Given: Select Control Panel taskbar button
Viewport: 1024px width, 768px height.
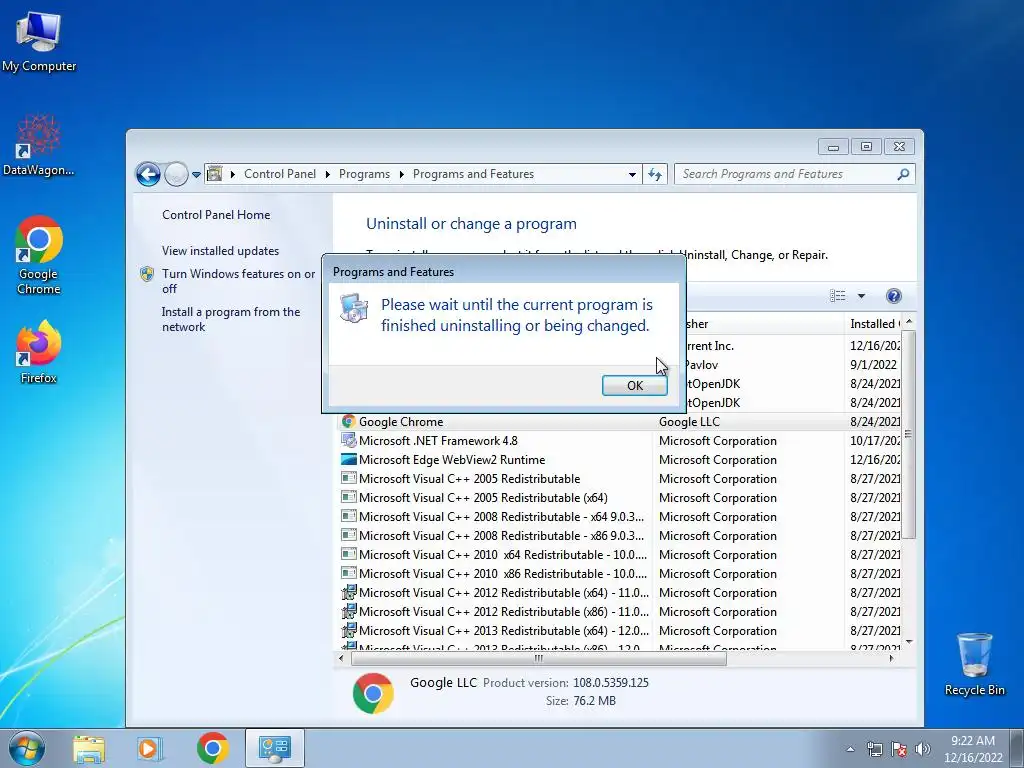Looking at the screenshot, I should 274,748.
